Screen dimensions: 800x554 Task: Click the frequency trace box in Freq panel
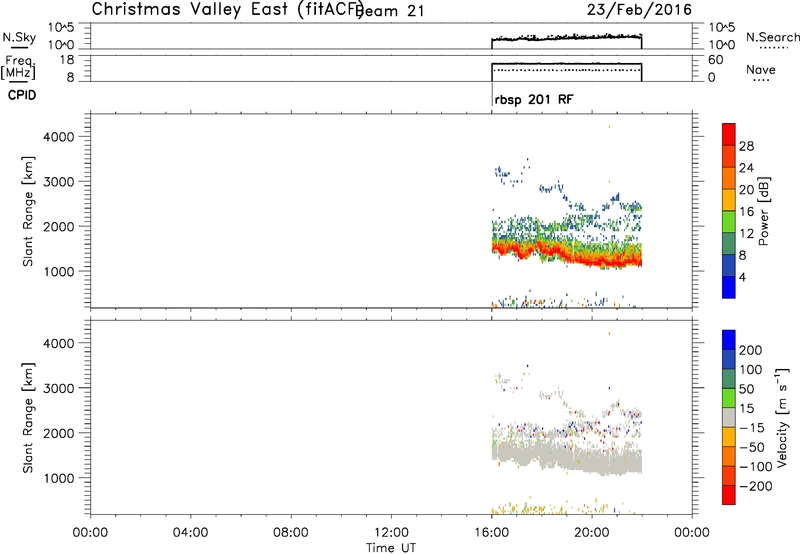click(x=566, y=72)
